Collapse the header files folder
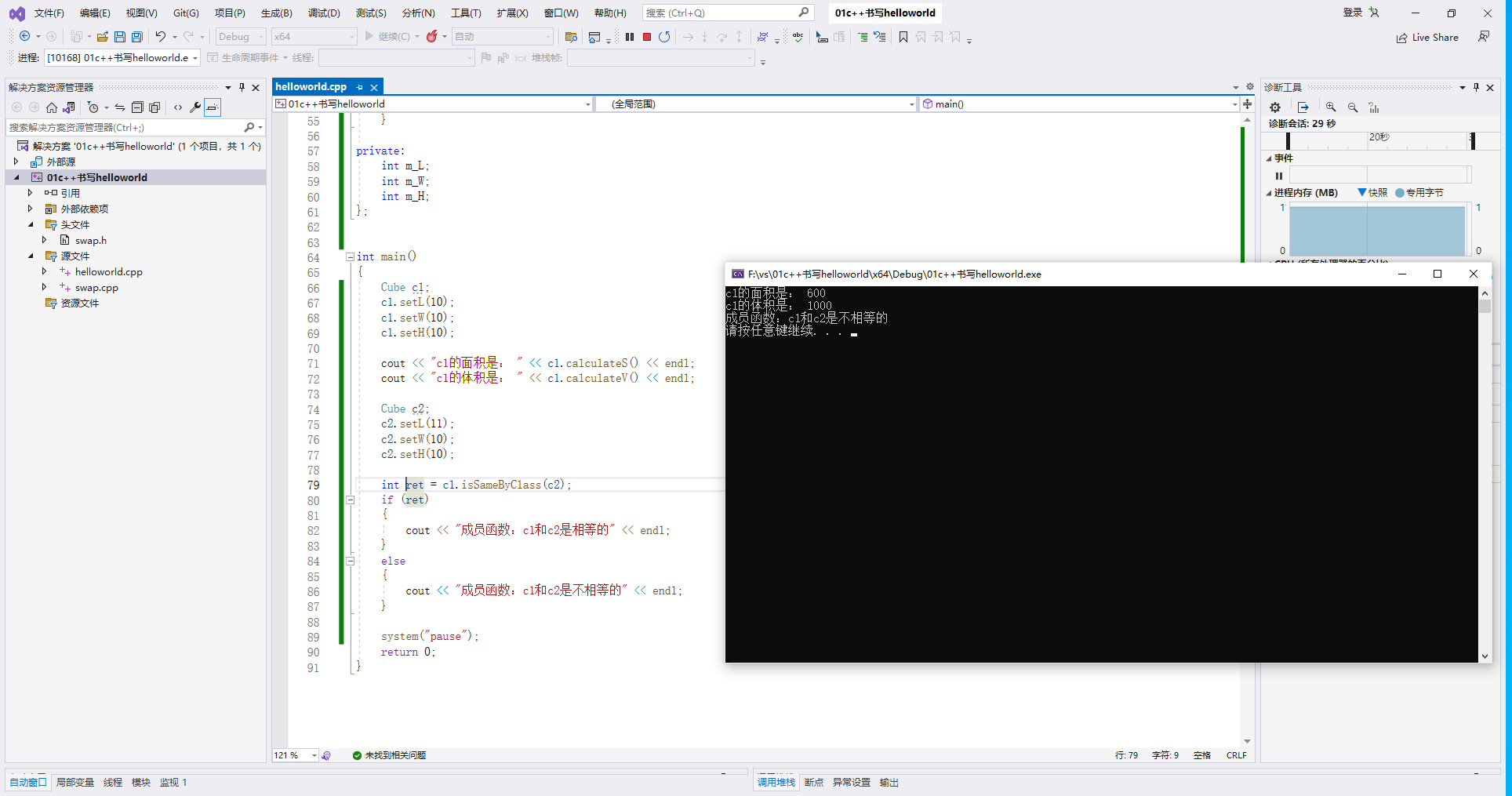Image resolution: width=1512 pixels, height=796 pixels. pos(31,224)
